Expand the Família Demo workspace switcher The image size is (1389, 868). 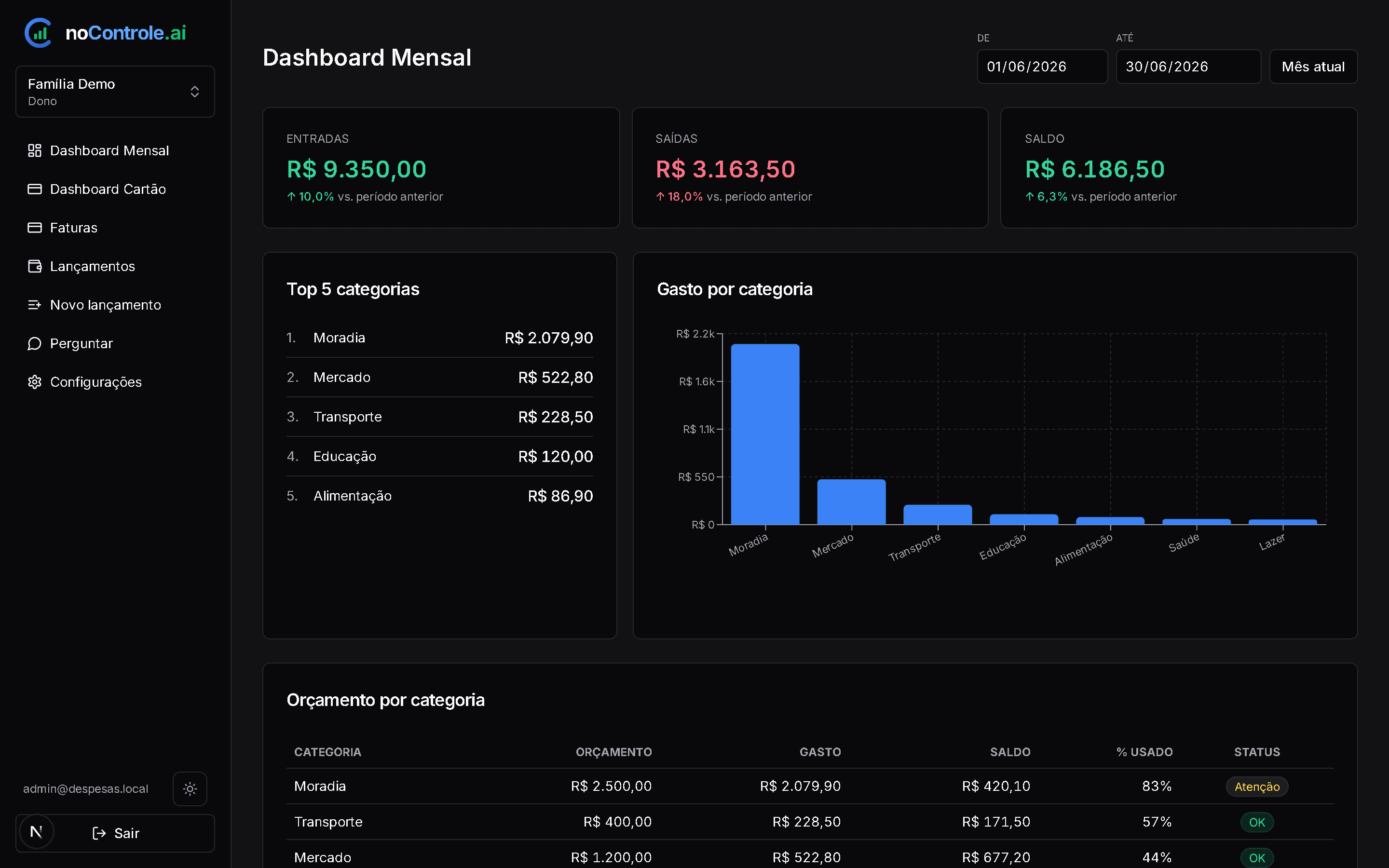(x=115, y=92)
